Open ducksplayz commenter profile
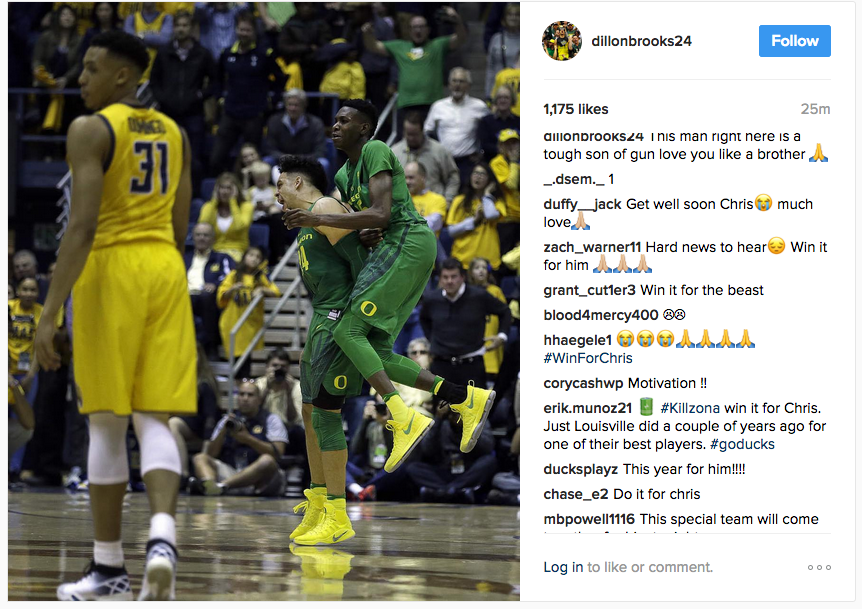 (x=581, y=469)
